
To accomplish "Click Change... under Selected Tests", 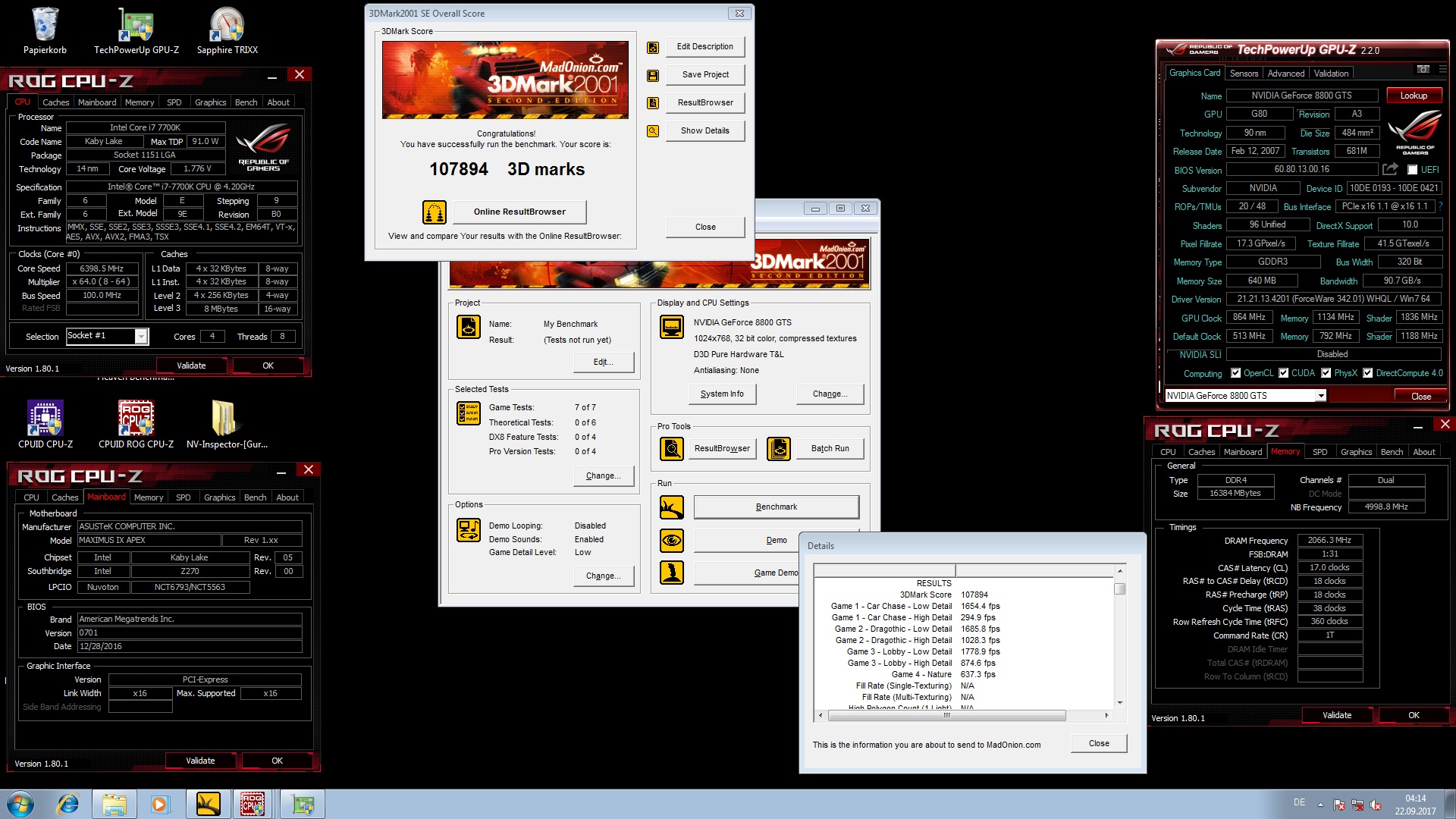I will coord(603,475).
